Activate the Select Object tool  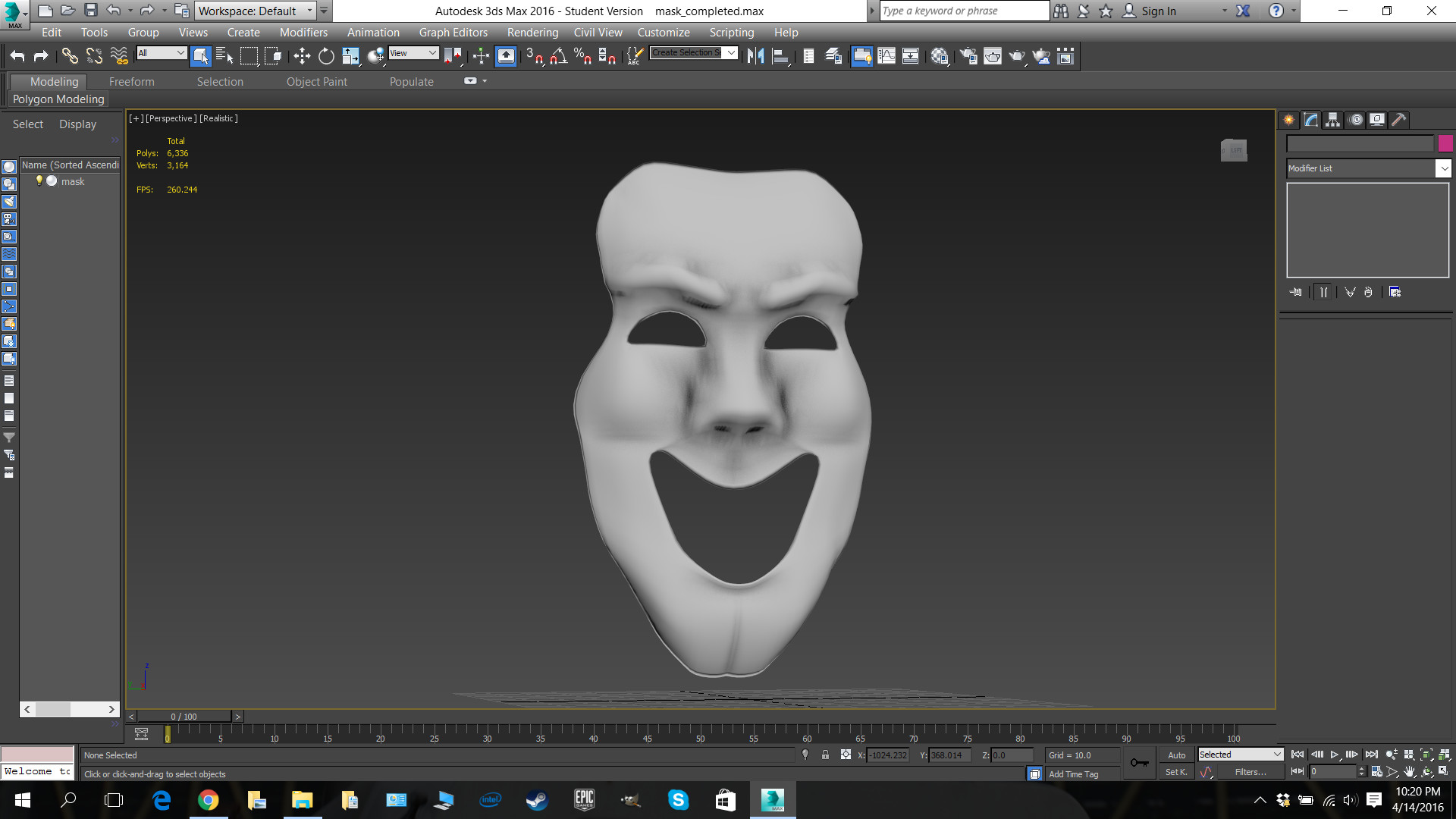click(x=200, y=56)
